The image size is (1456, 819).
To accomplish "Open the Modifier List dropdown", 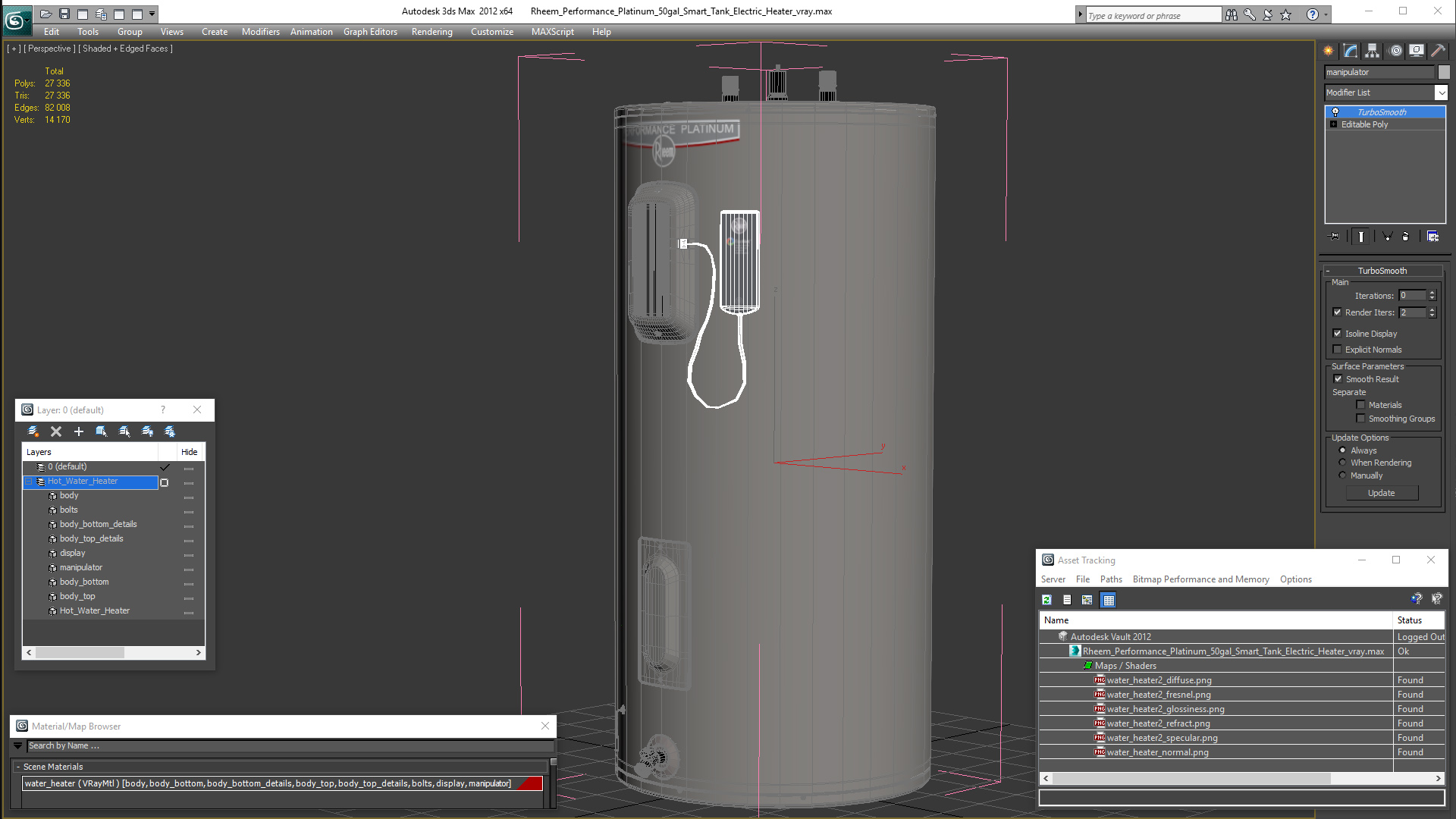I will [x=1441, y=93].
